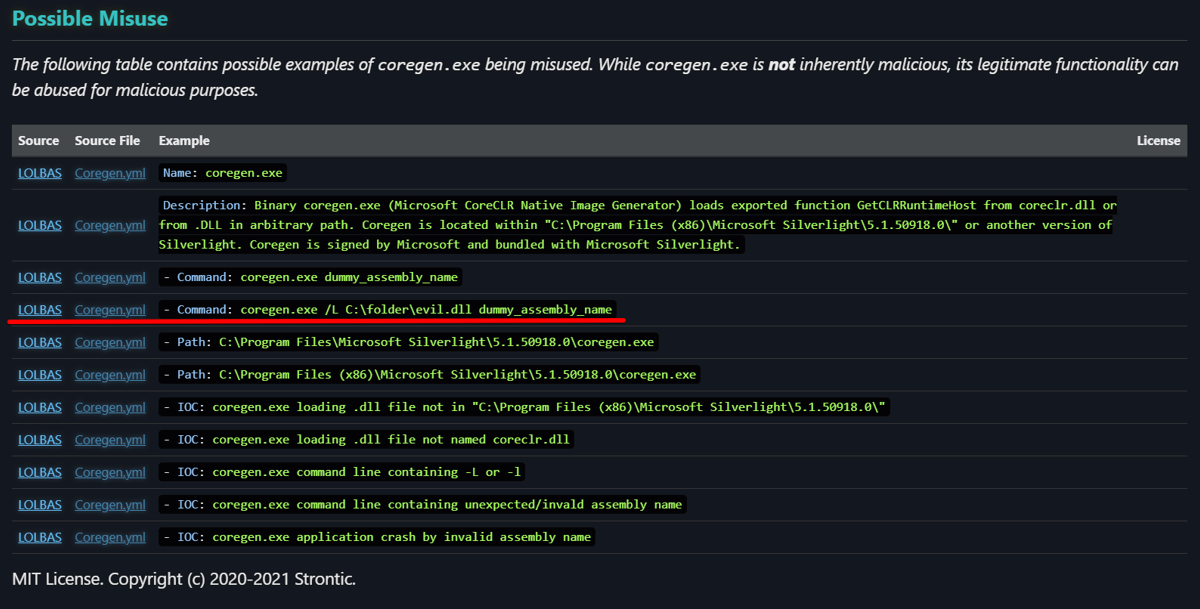Click the 'Source' column header

(39, 141)
